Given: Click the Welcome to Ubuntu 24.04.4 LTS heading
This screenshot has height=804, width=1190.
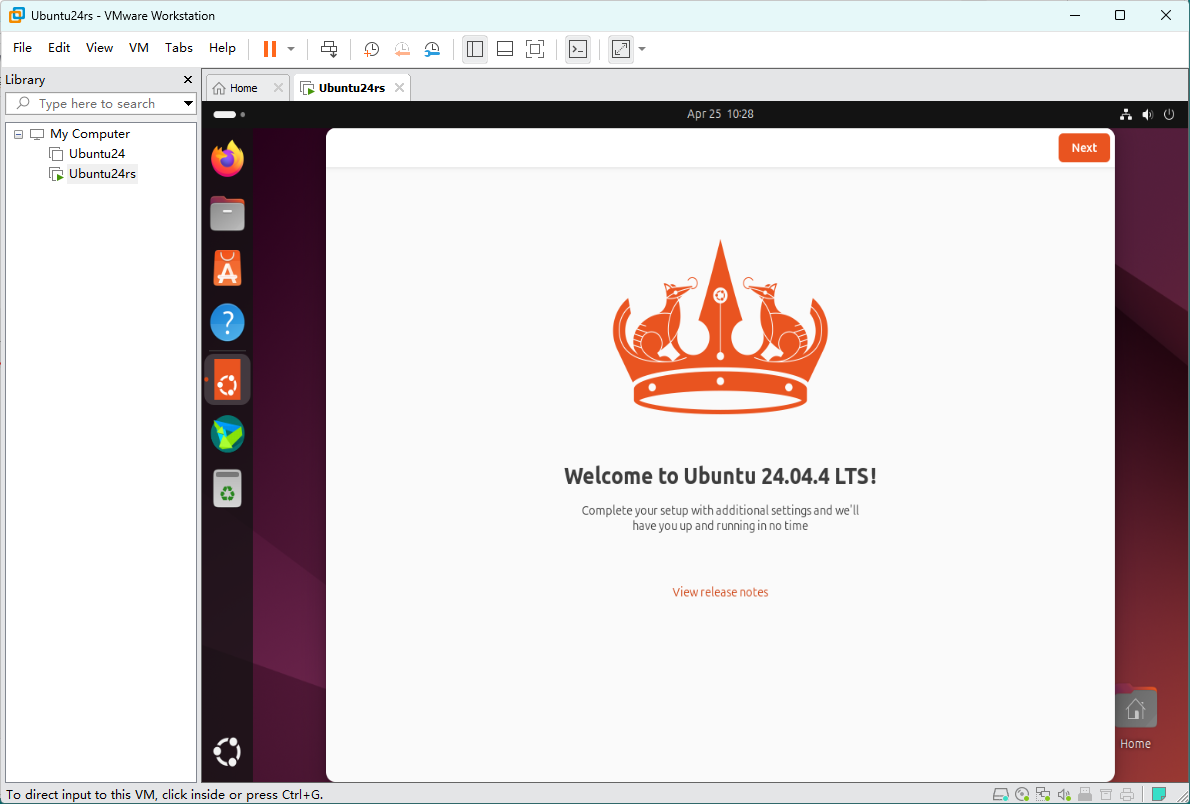Looking at the screenshot, I should [x=720, y=477].
